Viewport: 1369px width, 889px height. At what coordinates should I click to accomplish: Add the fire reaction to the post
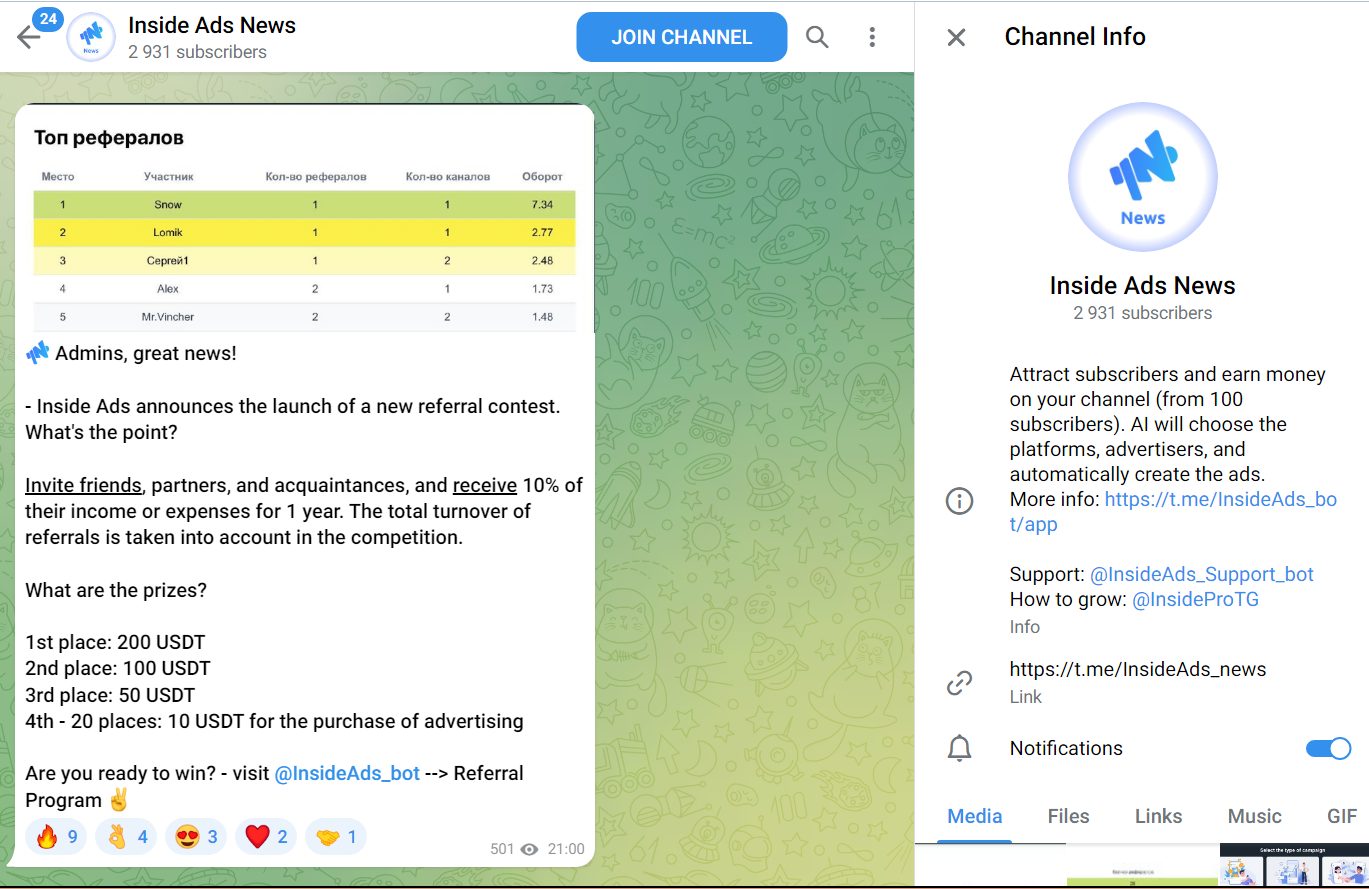coord(56,837)
